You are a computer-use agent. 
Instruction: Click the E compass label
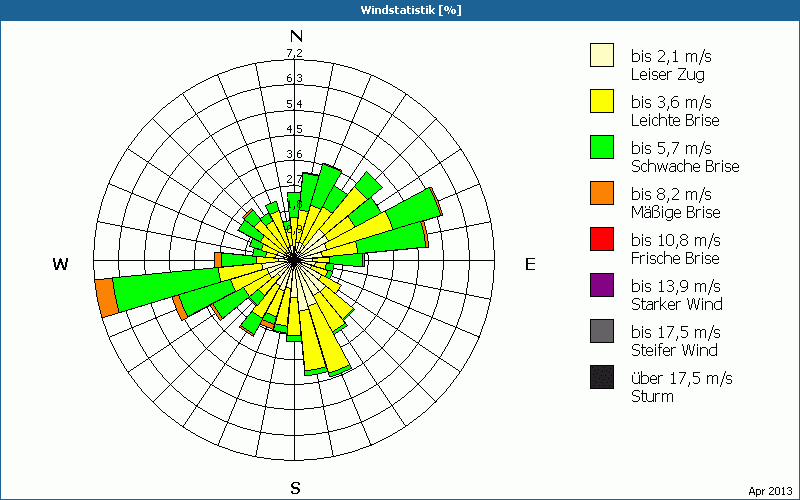point(530,264)
